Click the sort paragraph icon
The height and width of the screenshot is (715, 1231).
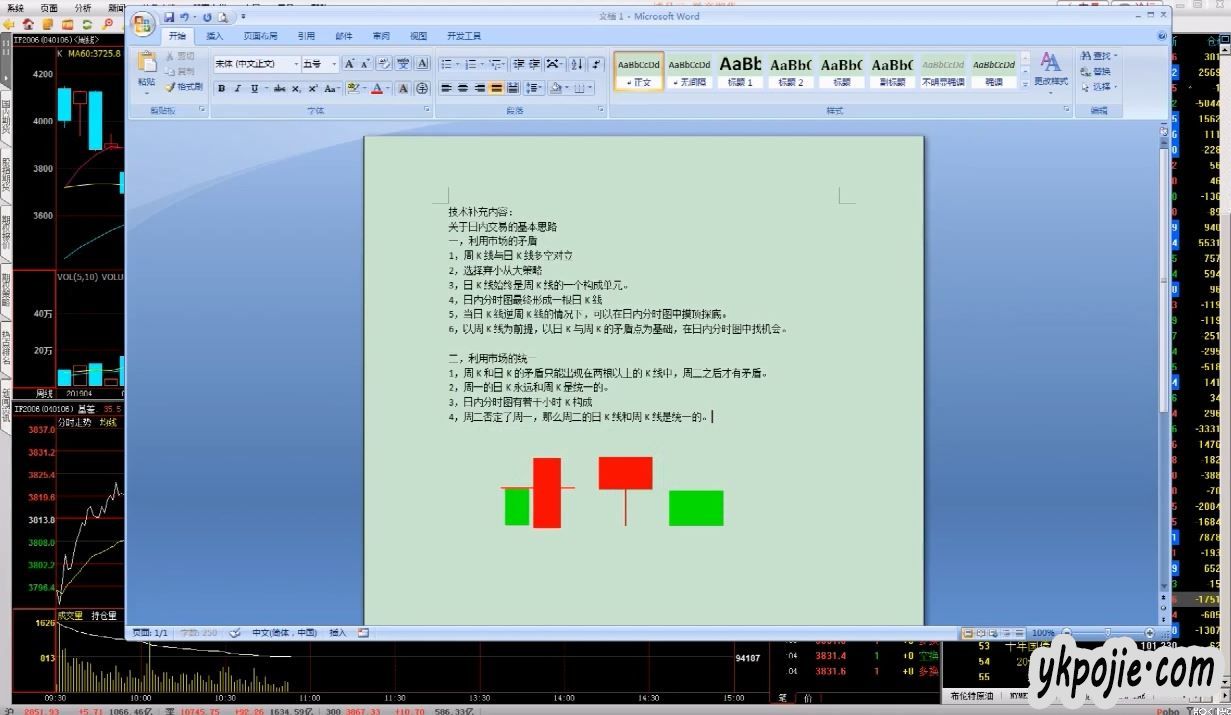tap(577, 64)
